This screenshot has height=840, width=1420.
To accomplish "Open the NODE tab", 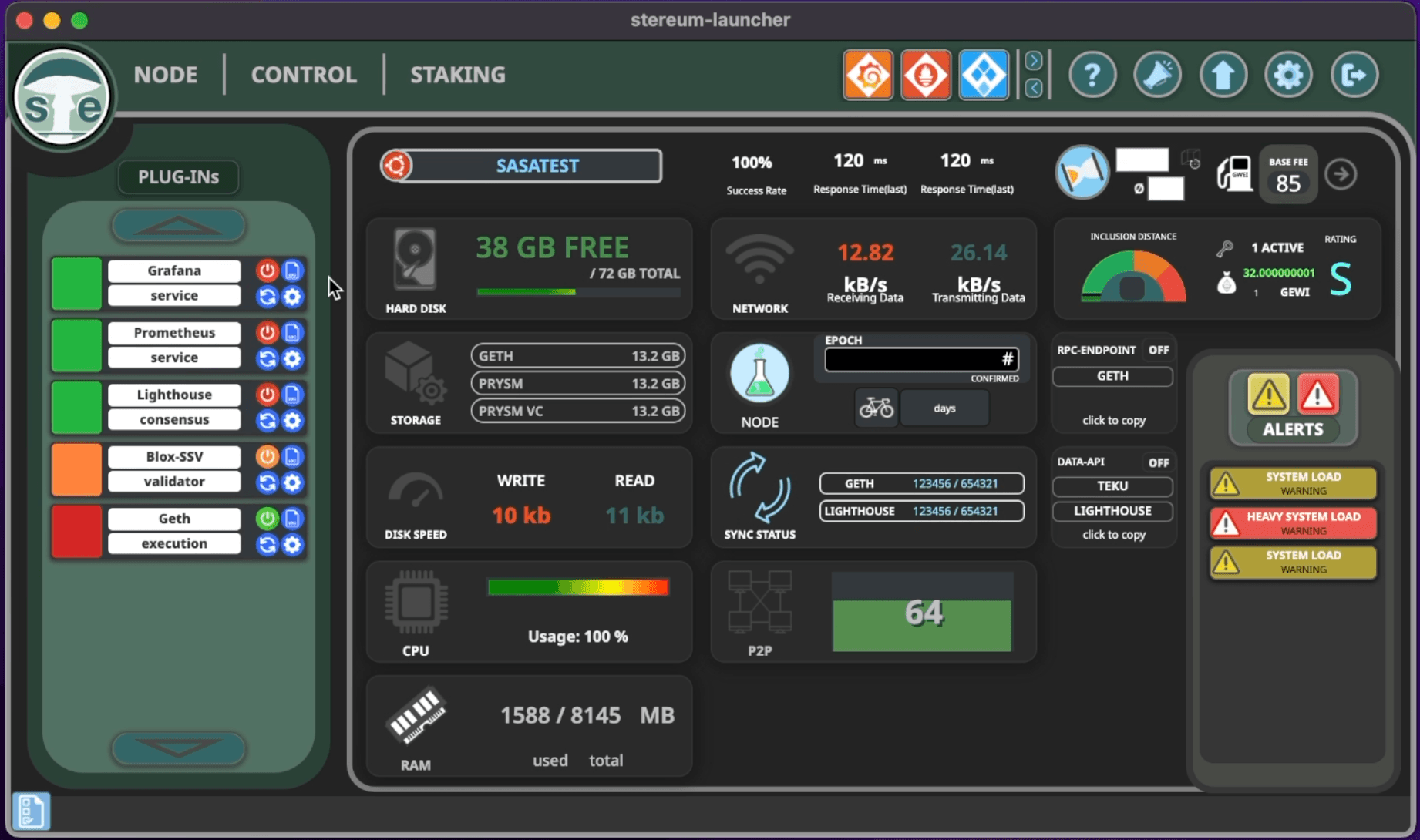I will point(166,75).
